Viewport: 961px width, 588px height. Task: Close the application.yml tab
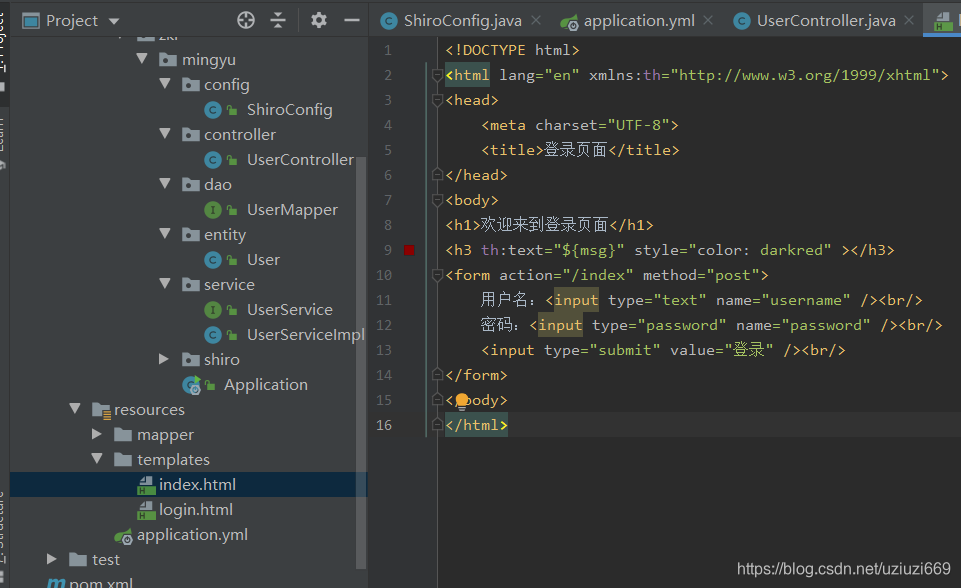click(x=708, y=20)
